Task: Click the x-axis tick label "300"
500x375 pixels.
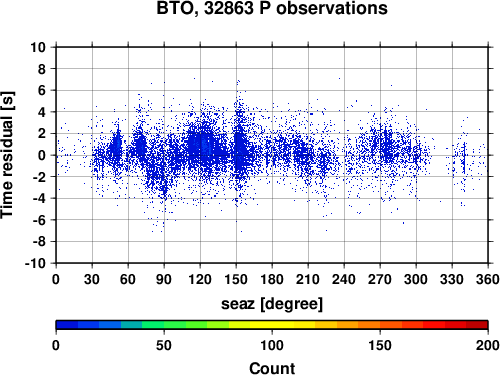Action: tap(416, 279)
